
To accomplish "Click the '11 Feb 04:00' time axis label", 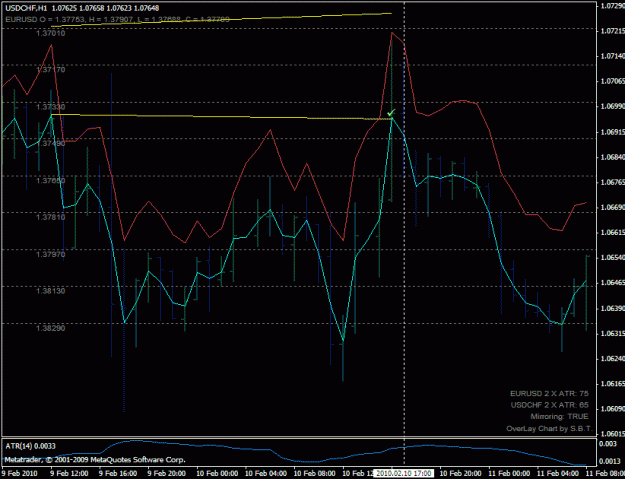I will pyautogui.click(x=558, y=473).
